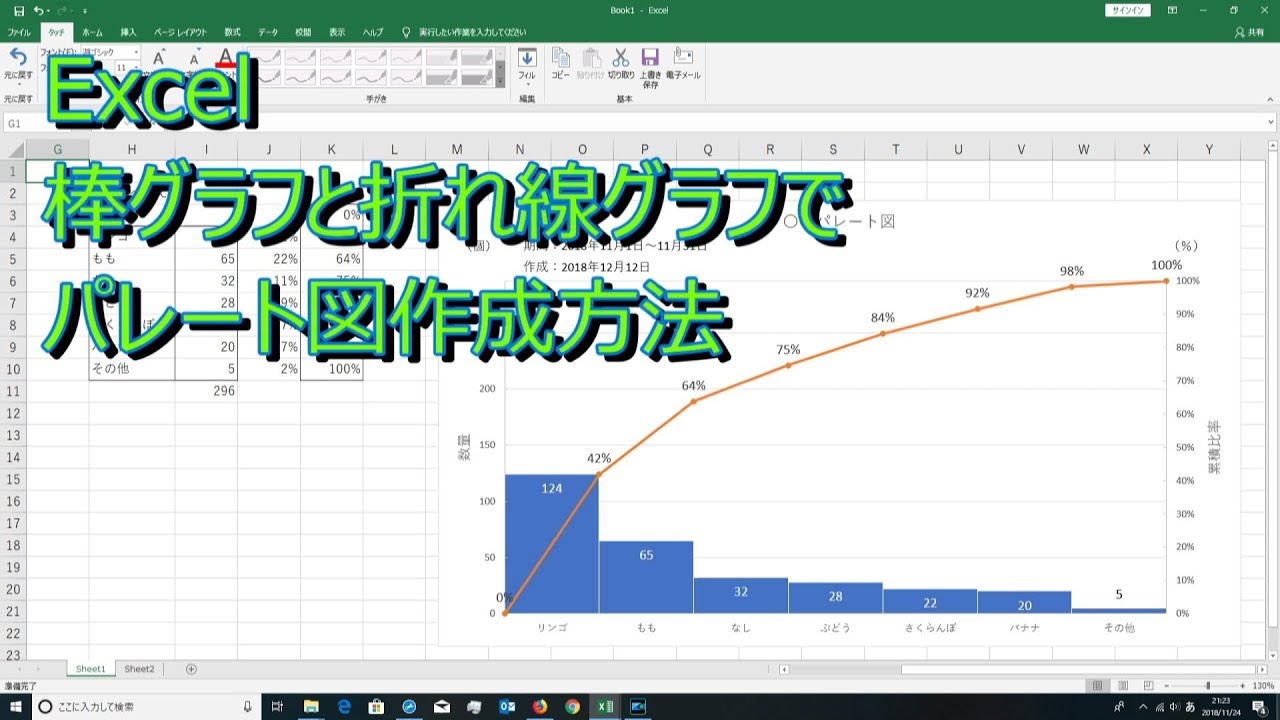Click Normal view icon in status bar
The width and height of the screenshot is (1280, 720).
pyautogui.click(x=1098, y=686)
